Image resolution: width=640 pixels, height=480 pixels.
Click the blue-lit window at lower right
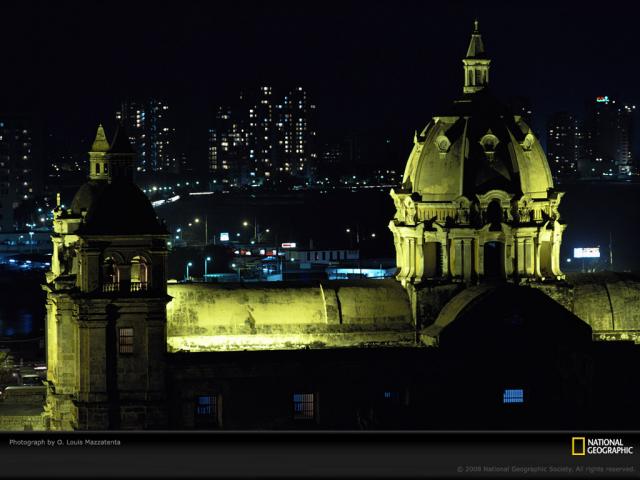tap(513, 395)
